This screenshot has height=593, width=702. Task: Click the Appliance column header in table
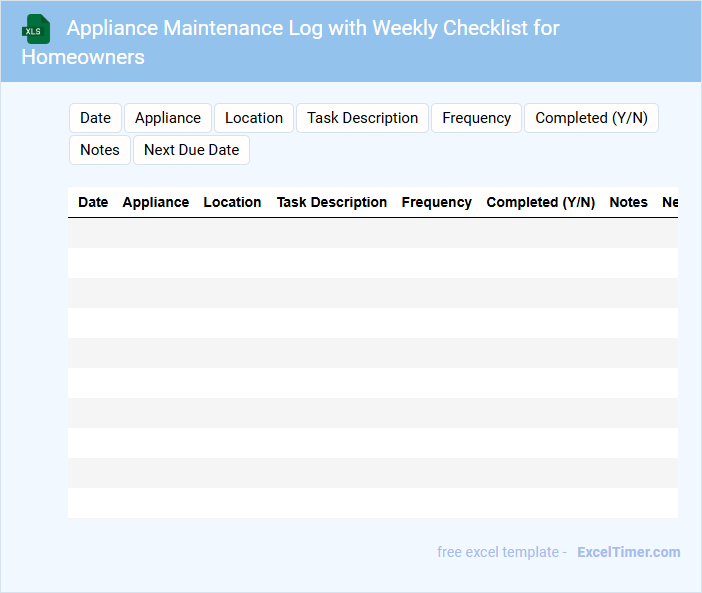coord(155,202)
